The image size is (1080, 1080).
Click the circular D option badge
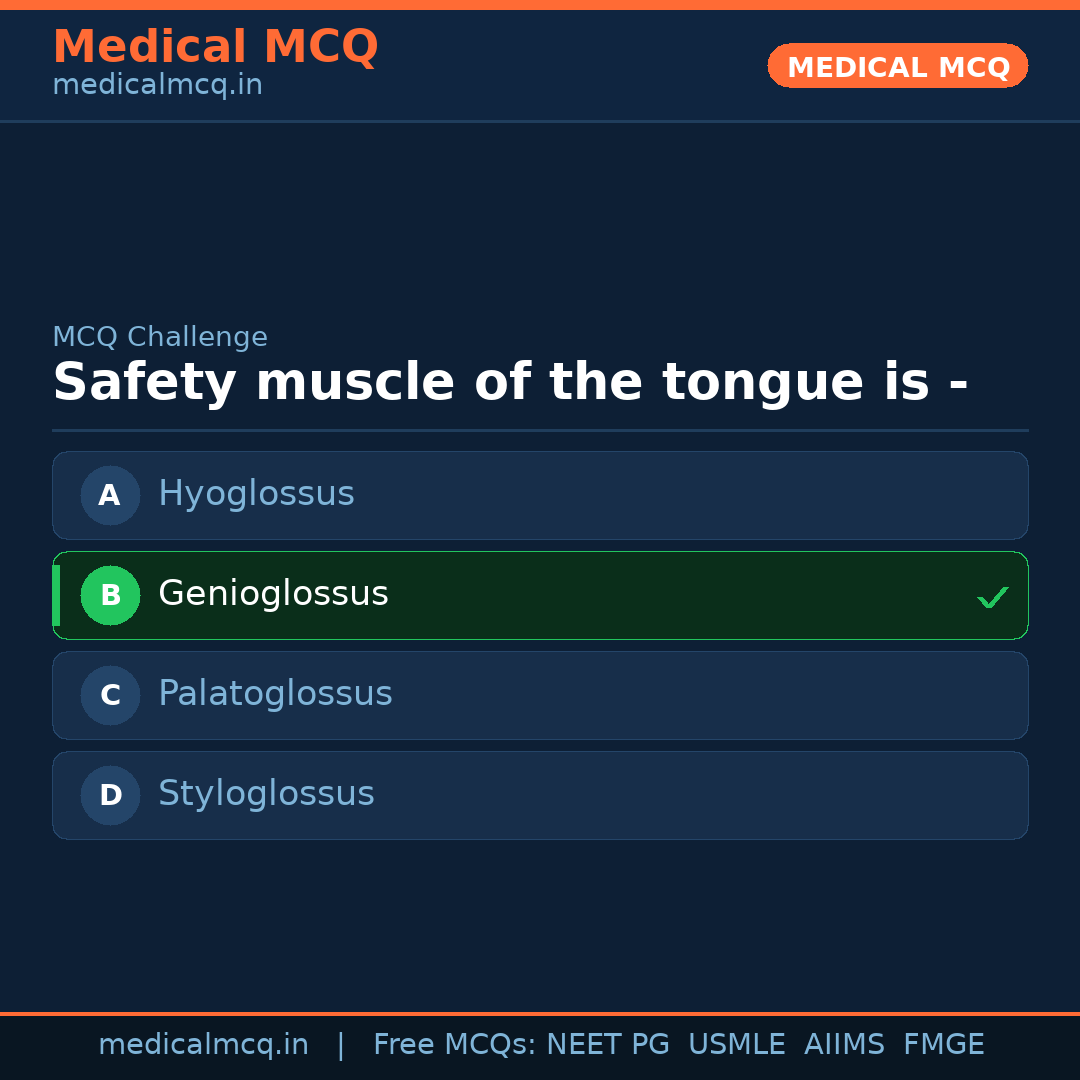pos(110,795)
